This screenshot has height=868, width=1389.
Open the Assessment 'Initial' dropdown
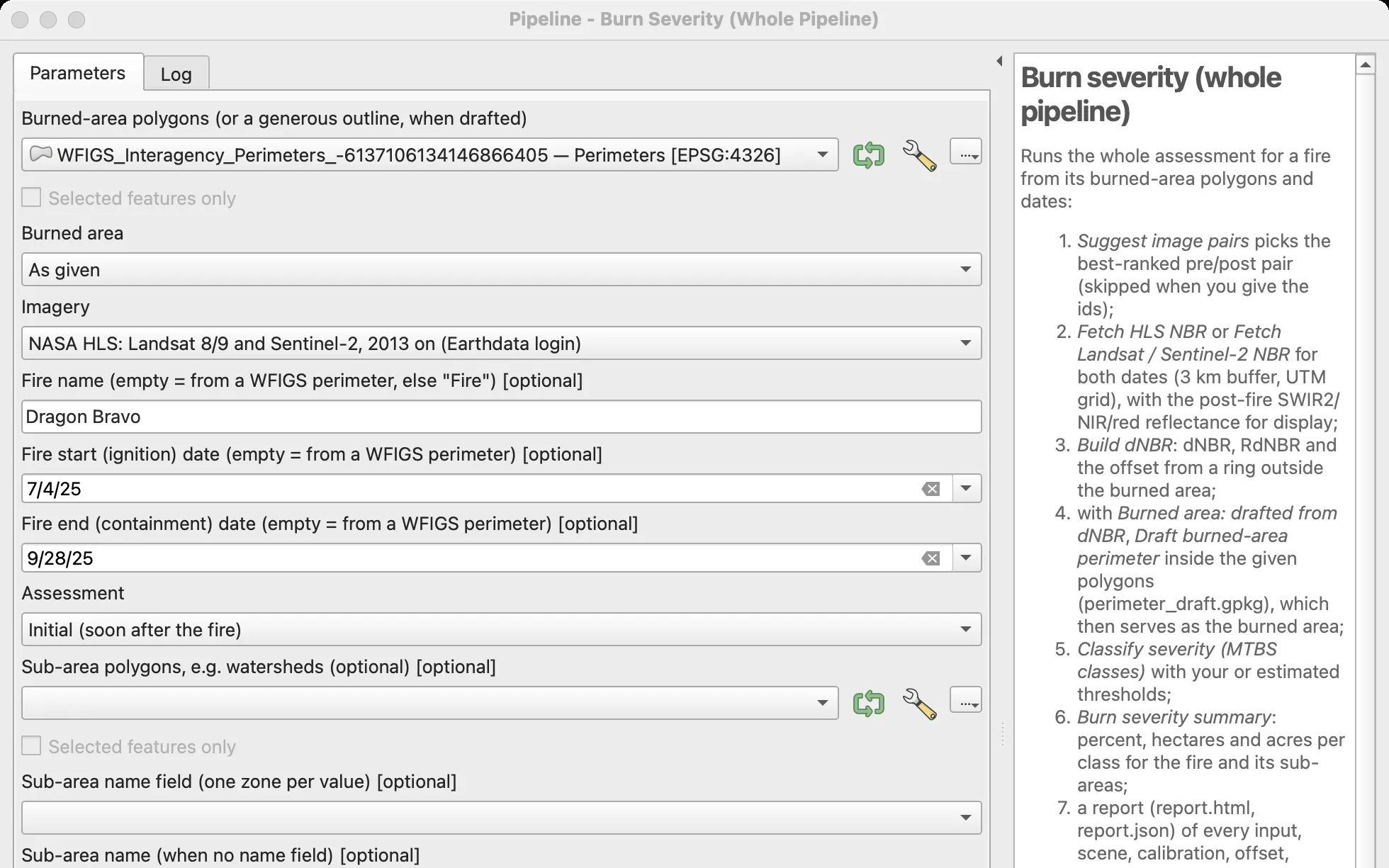pyautogui.click(x=502, y=629)
